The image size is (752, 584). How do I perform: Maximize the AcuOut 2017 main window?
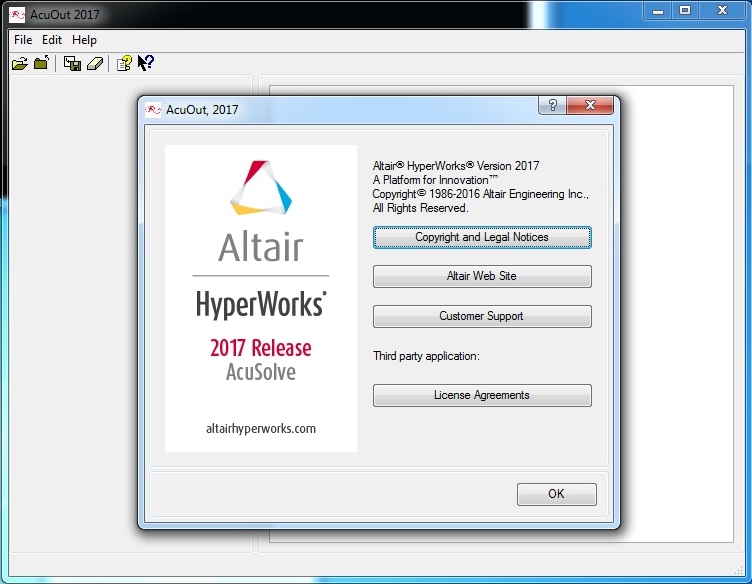point(685,11)
